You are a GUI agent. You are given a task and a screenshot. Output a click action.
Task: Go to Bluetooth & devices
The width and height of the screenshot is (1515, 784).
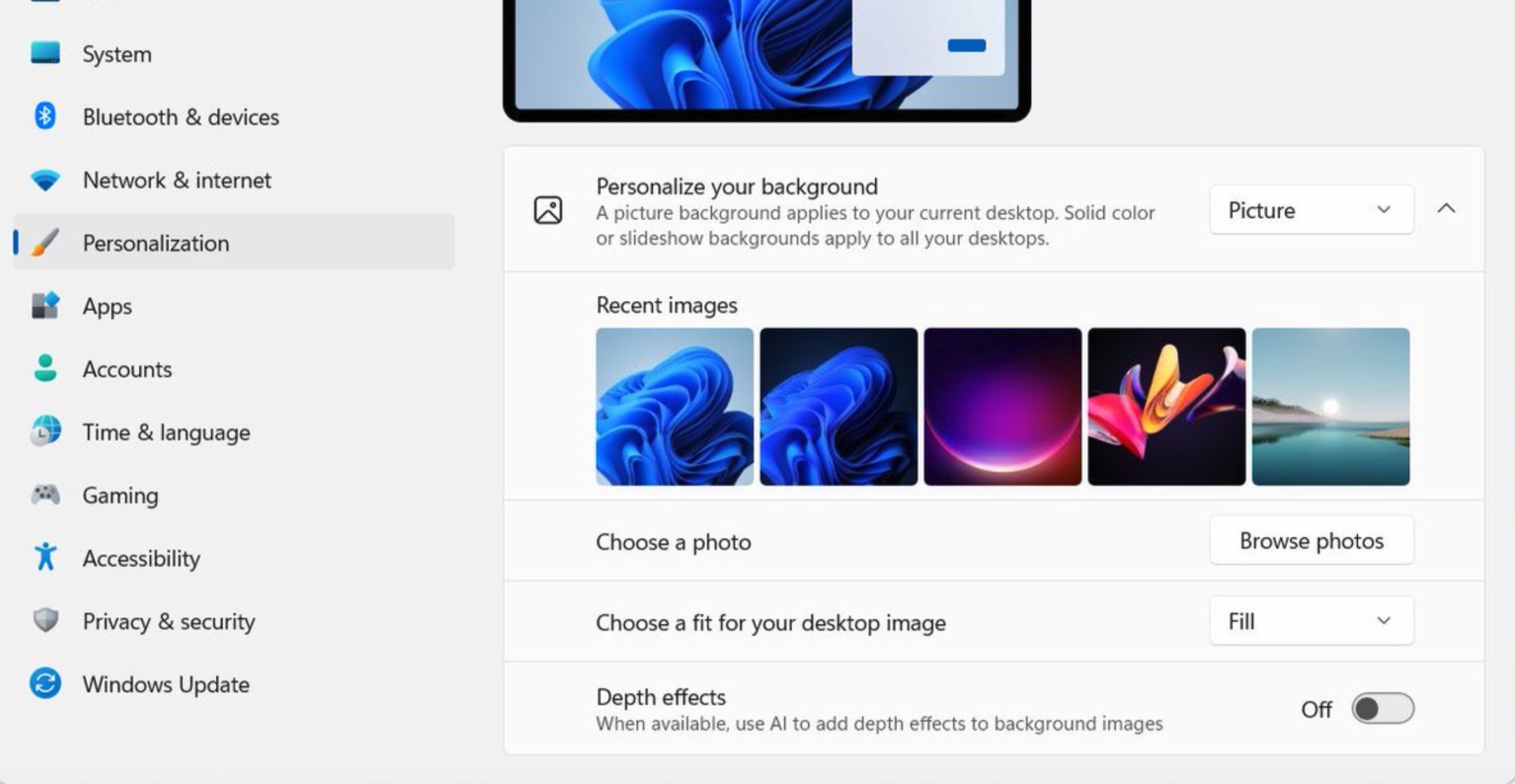point(234,116)
